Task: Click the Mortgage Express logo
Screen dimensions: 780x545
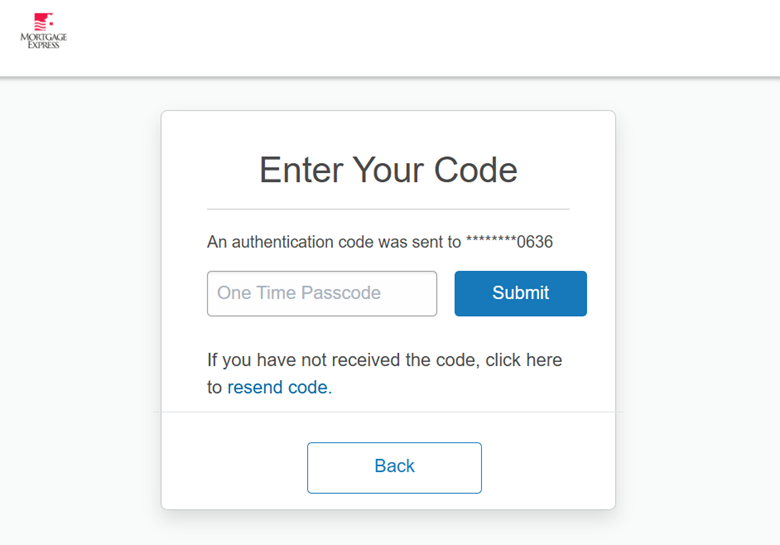Action: [x=41, y=31]
